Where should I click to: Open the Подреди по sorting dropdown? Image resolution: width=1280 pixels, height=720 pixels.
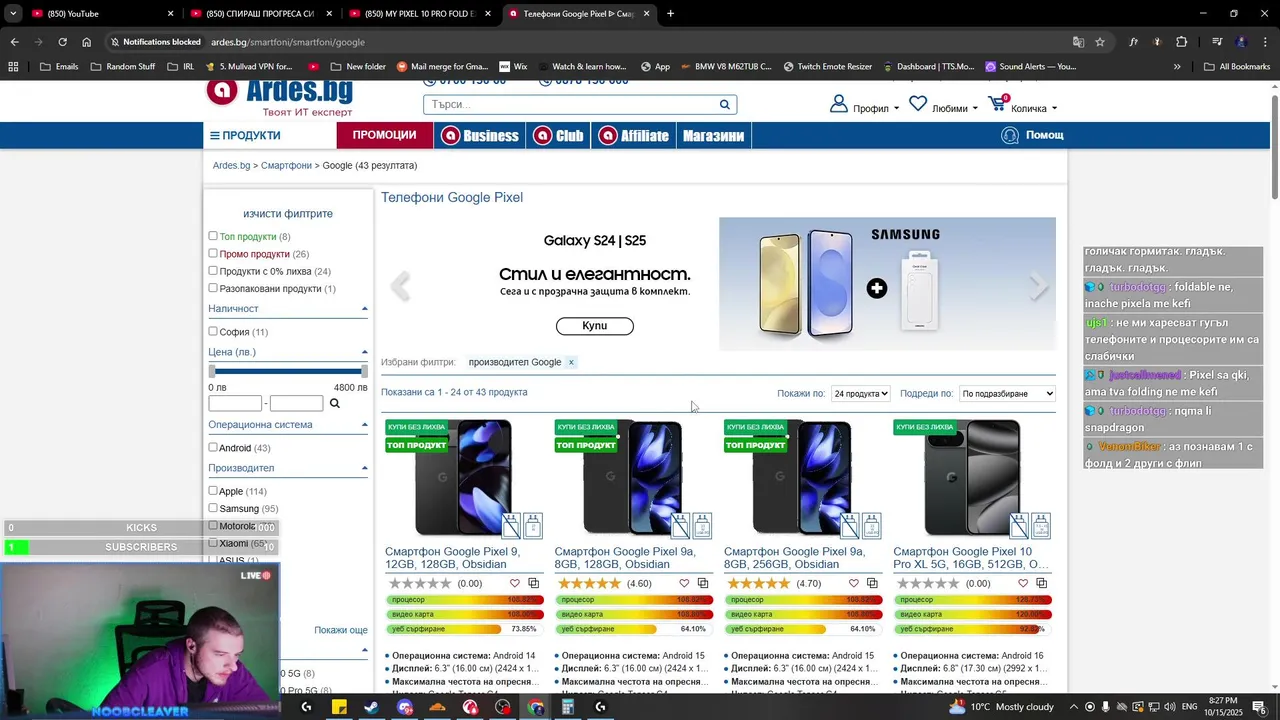tap(1007, 393)
